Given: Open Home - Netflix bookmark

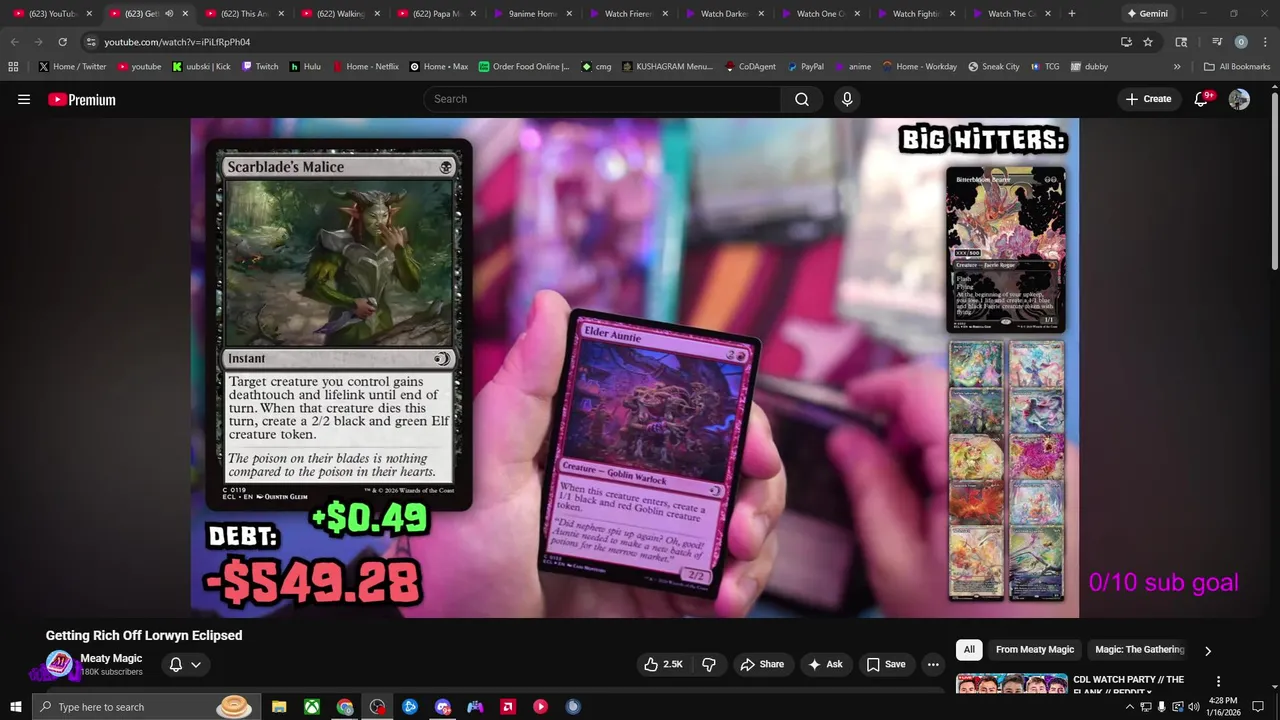Looking at the screenshot, I should click(x=364, y=67).
